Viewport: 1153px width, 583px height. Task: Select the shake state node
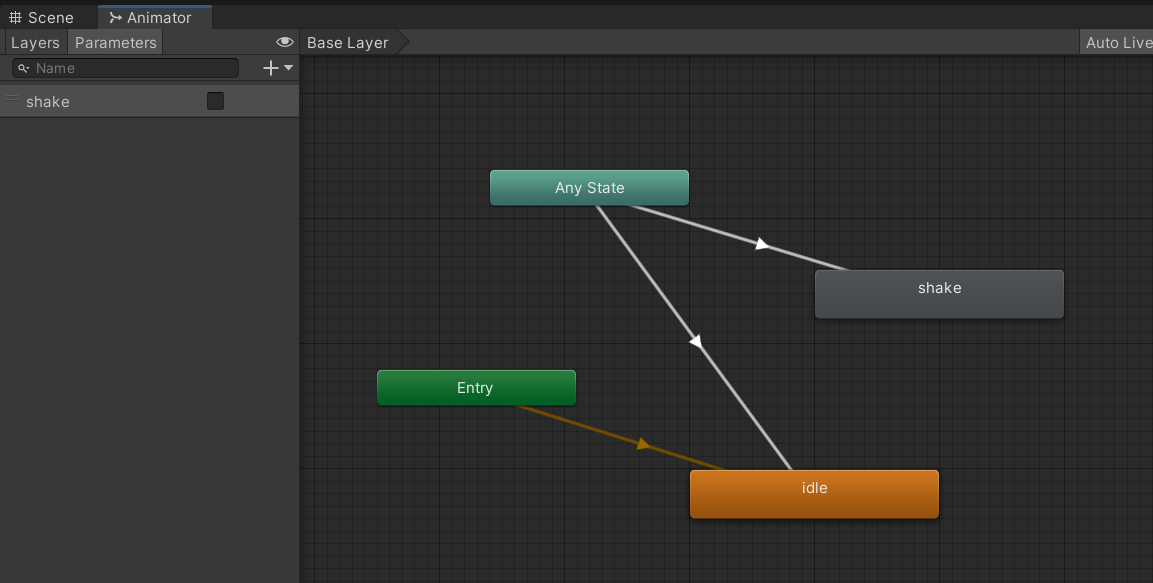tap(939, 294)
